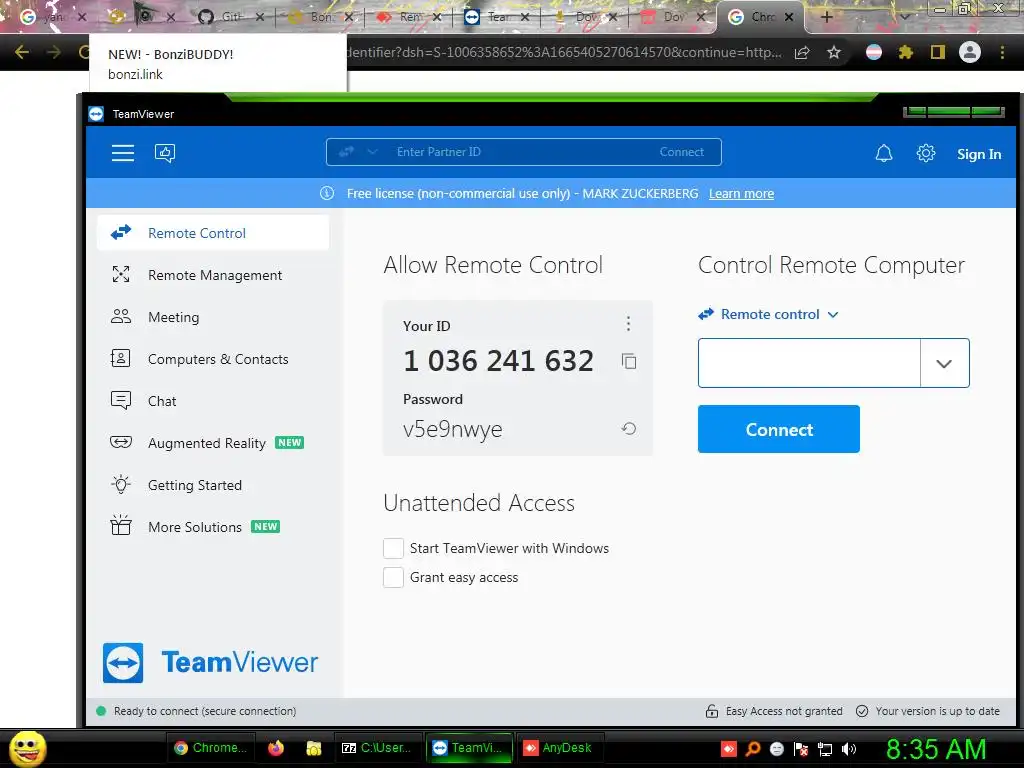The width and height of the screenshot is (1024, 768).
Task: Open the TeamViewer hamburger menu
Action: pos(122,153)
